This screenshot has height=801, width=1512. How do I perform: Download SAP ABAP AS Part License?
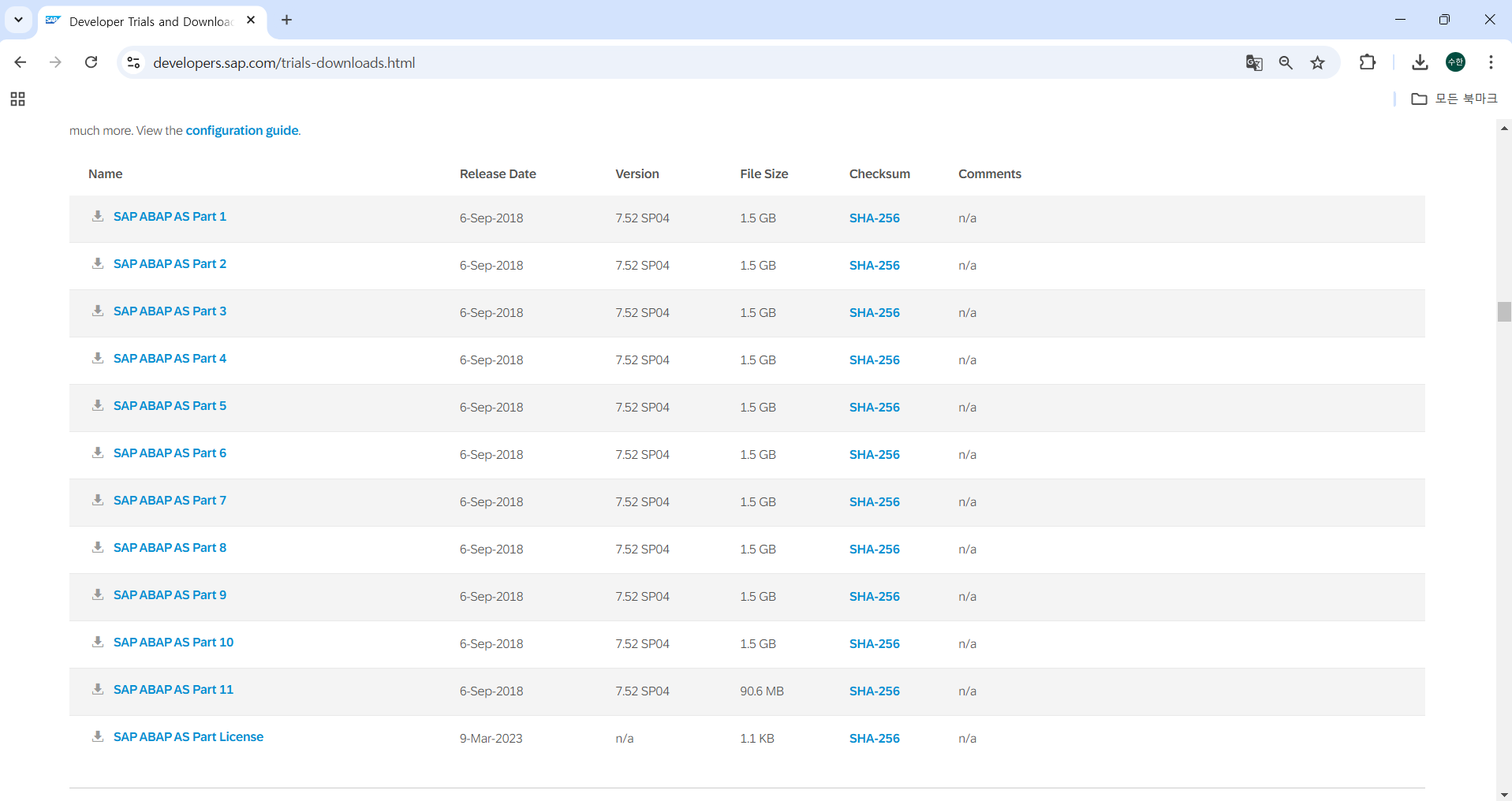tap(189, 736)
